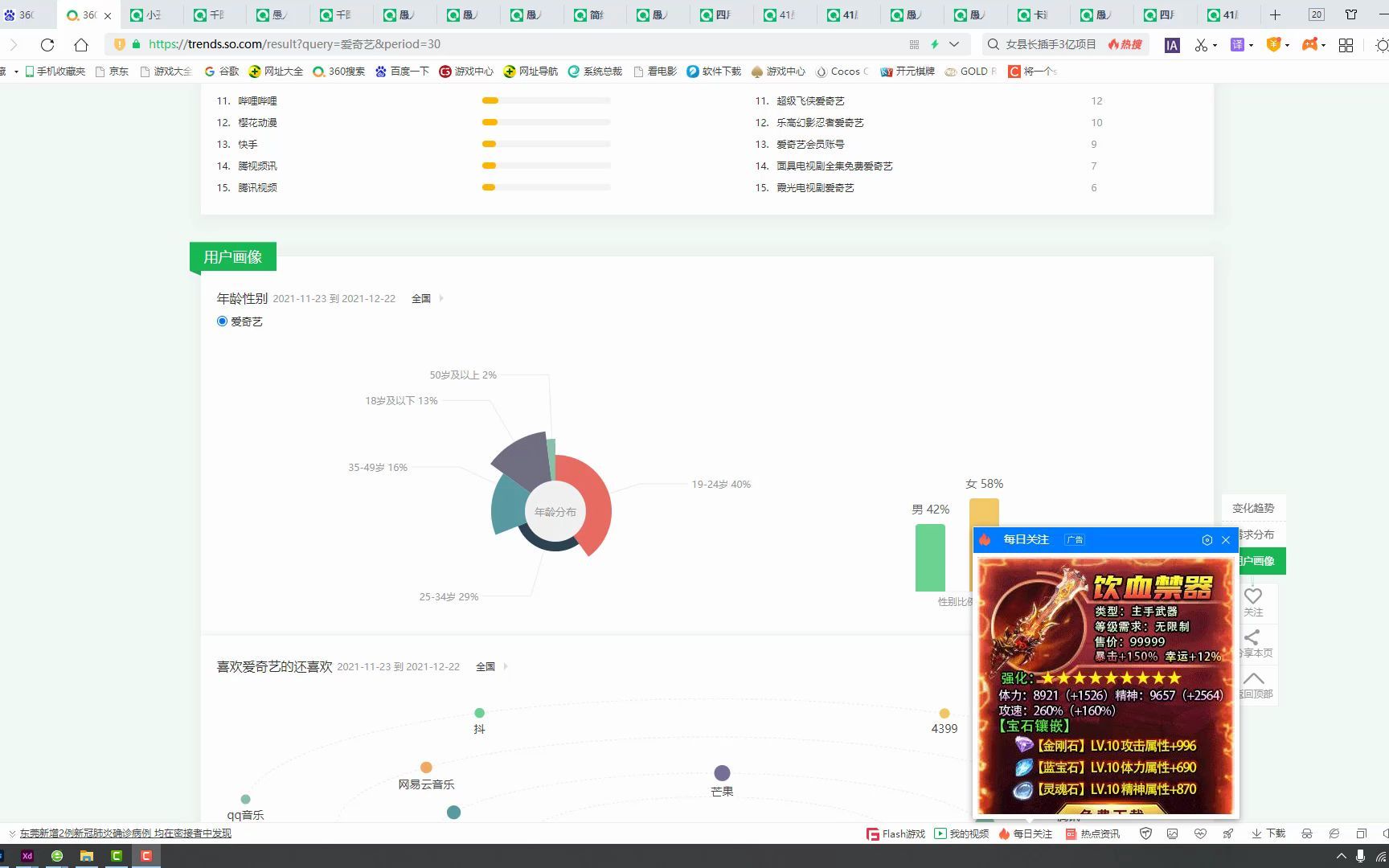1389x868 pixels.
Task: Open the QR code icon in address bar
Action: [914, 44]
